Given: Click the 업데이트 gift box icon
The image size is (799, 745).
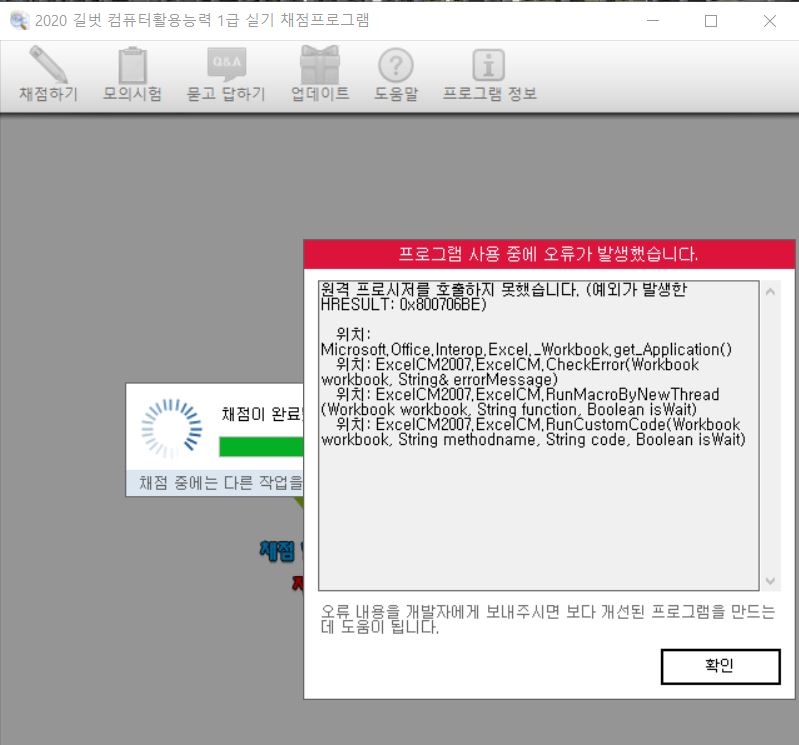Looking at the screenshot, I should [320, 66].
